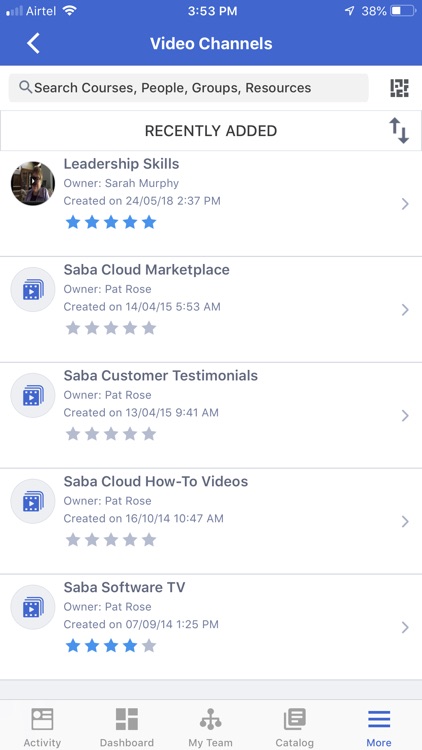
Task: Tap the Saba Customer Testimonials star rating
Action: (111, 434)
